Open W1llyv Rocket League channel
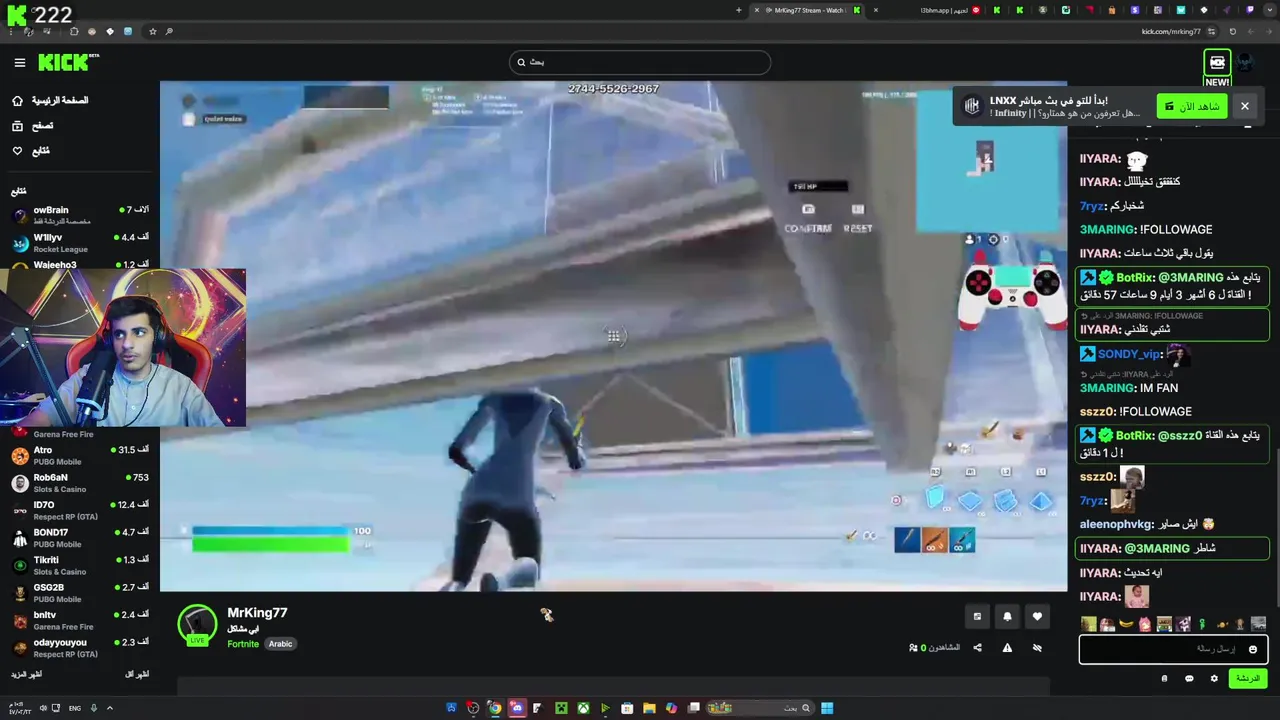Screen dimensions: 1280x720 coord(79,243)
